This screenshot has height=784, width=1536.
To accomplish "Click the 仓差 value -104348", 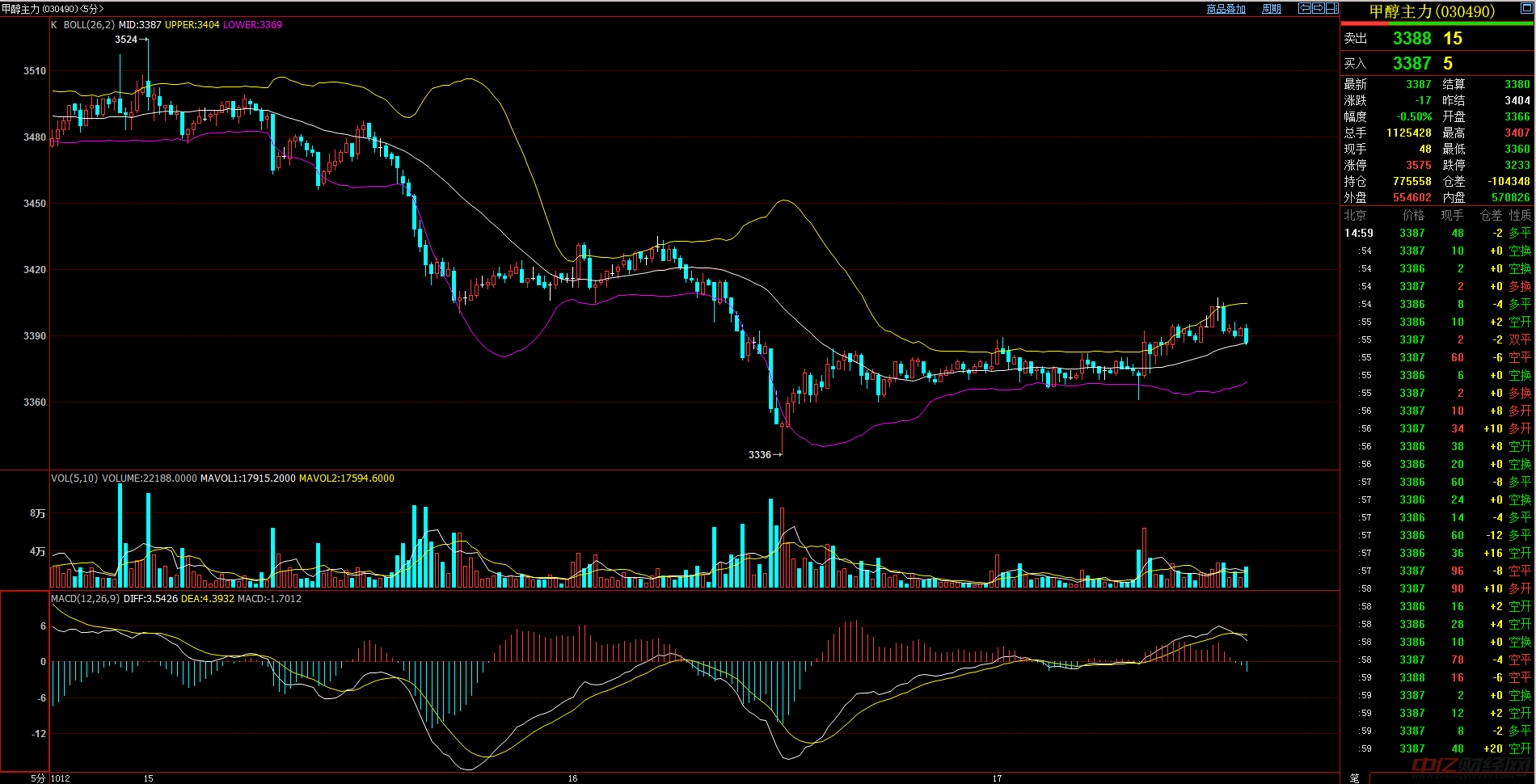I will 1509,181.
